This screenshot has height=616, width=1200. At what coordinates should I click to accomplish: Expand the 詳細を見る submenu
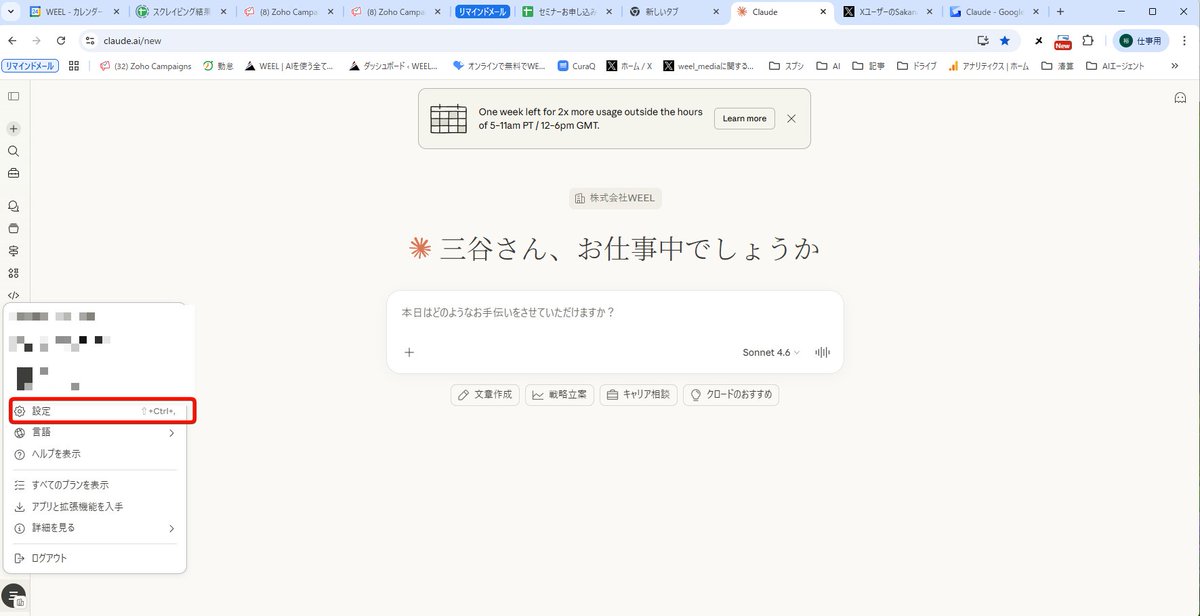tap(96, 528)
